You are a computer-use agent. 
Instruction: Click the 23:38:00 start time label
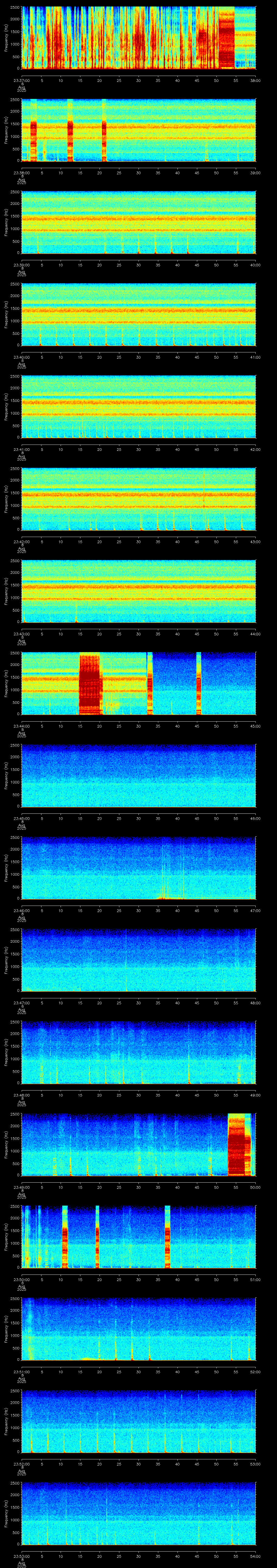pos(21,173)
